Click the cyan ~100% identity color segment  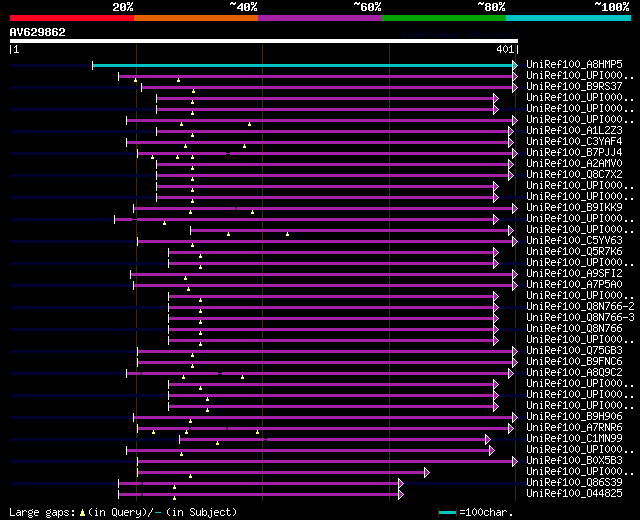569,18
